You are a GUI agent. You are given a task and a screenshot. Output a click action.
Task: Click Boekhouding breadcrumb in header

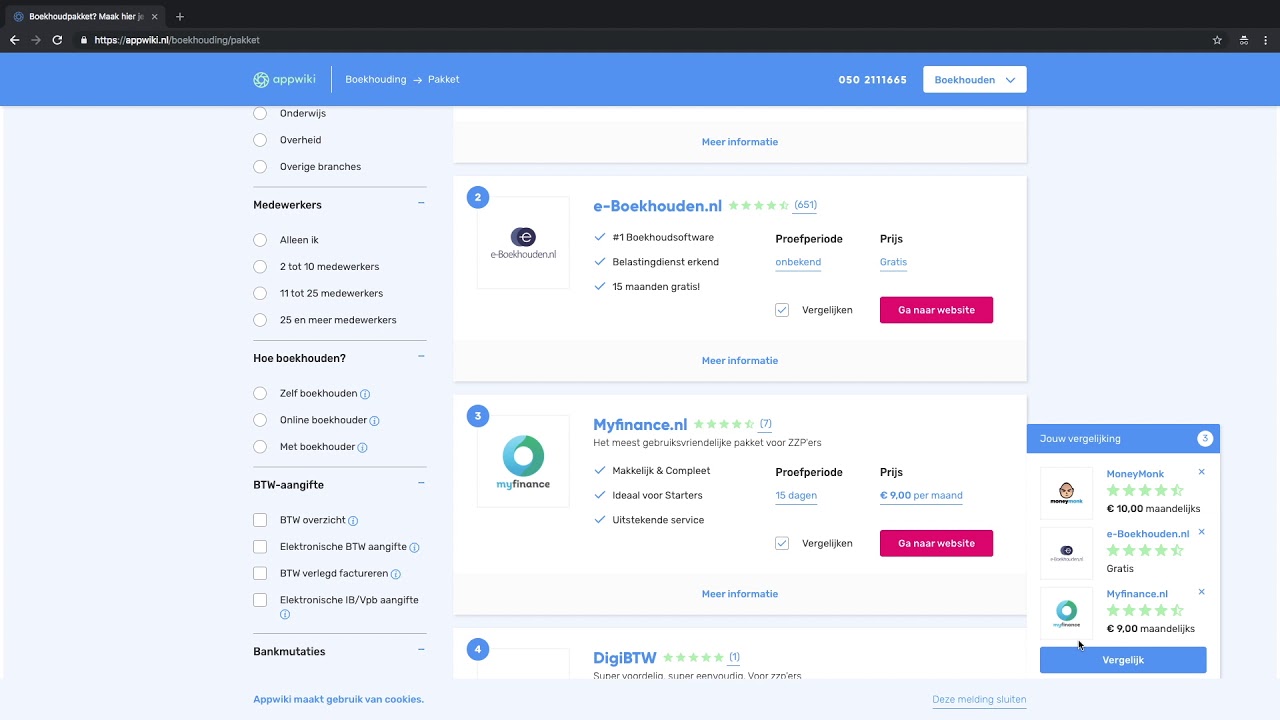376,80
